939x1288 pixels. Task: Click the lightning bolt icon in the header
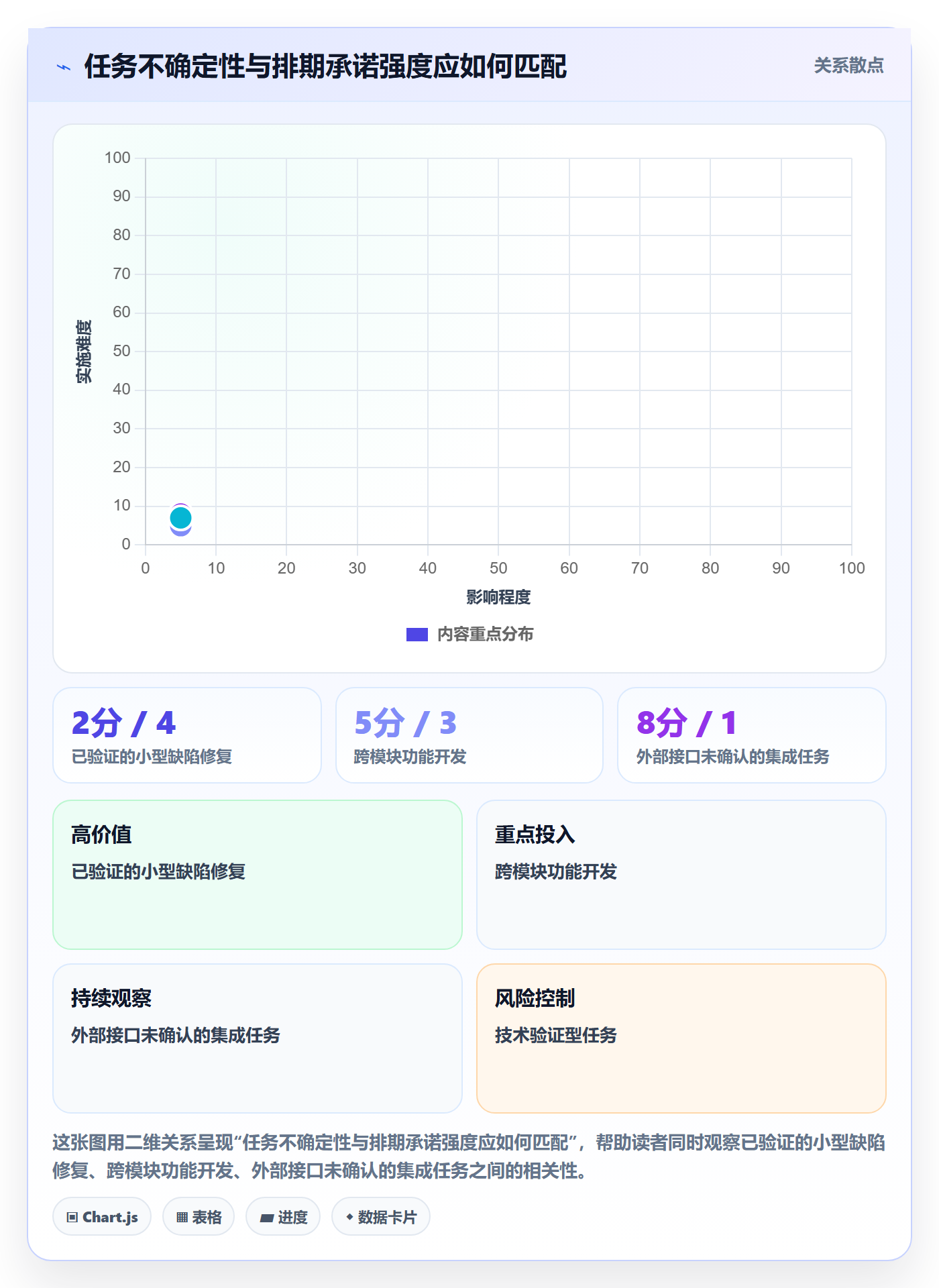point(64,67)
